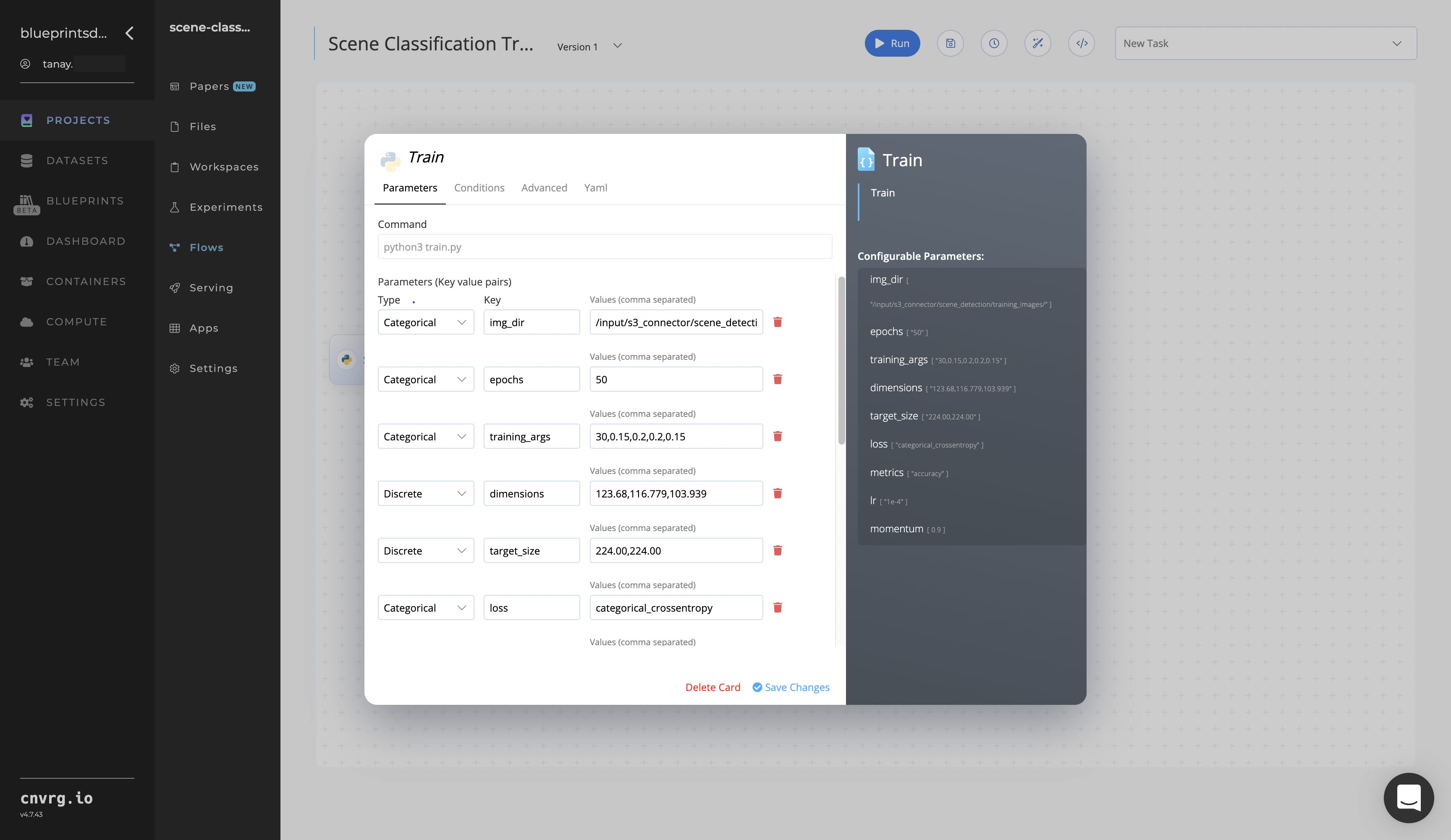This screenshot has height=840, width=1451.
Task: Click the cnvrg.io chat support icon
Action: [x=1410, y=797]
